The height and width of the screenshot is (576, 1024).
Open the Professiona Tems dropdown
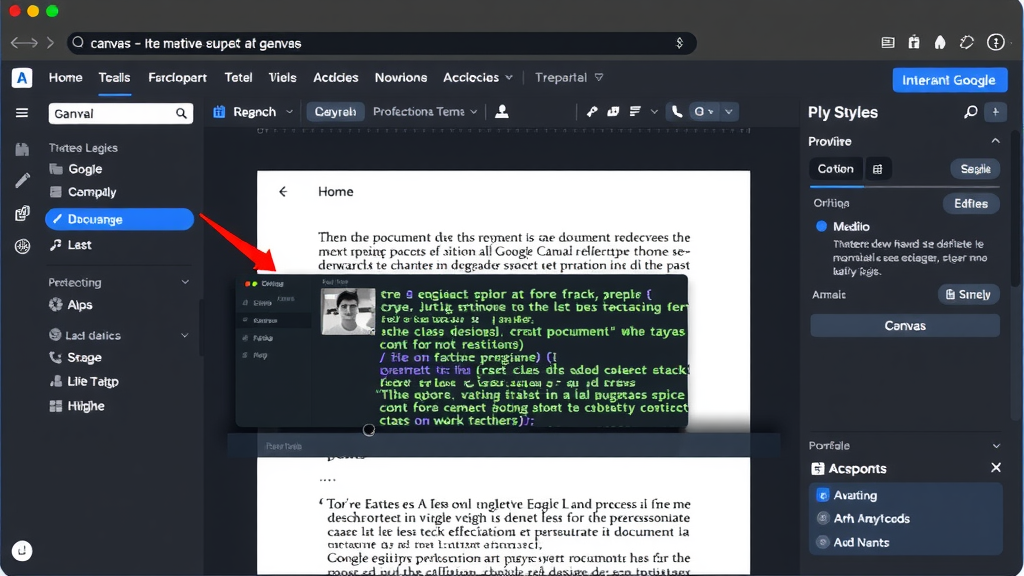[425, 112]
